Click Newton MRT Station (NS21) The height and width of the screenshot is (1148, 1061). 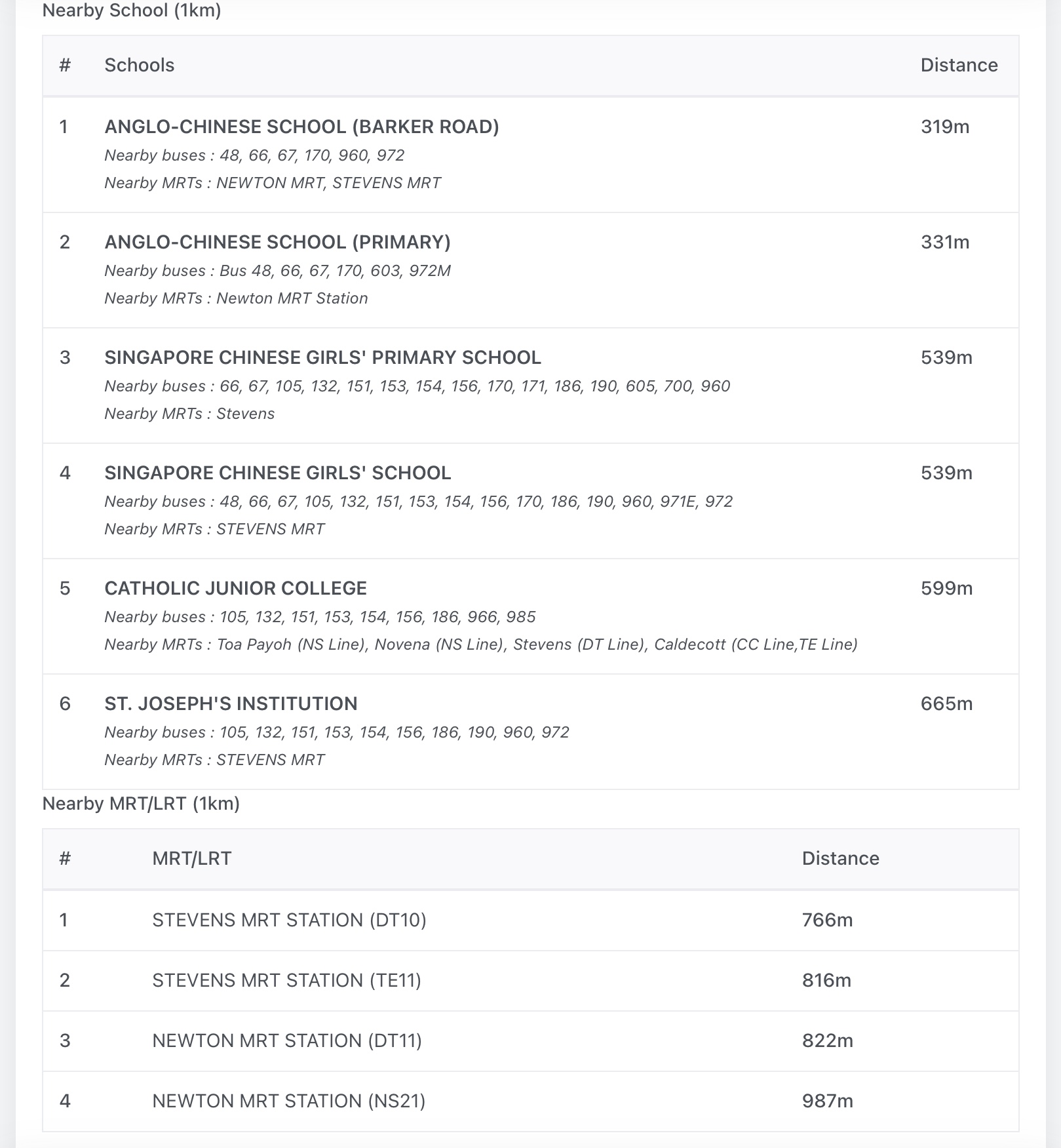coord(288,1101)
